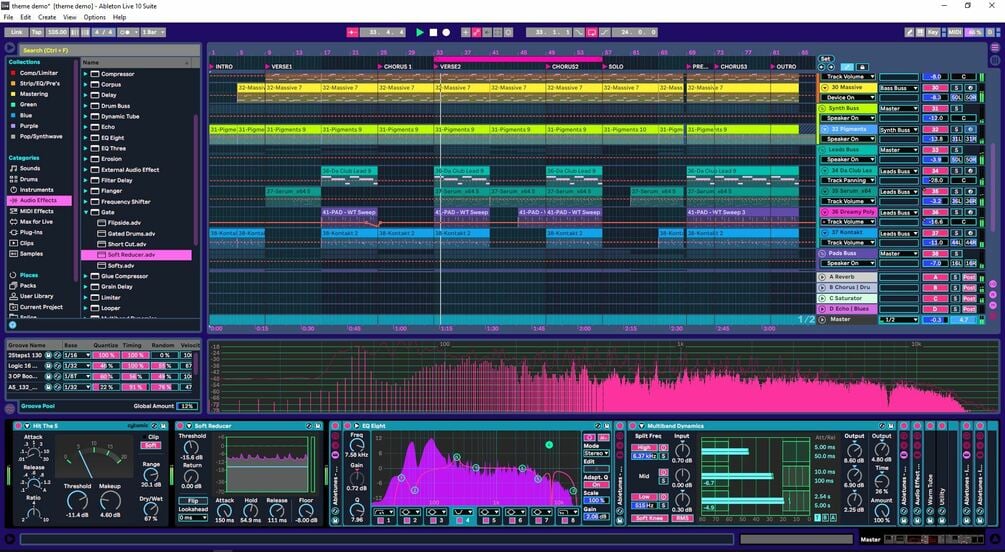Open the View menu
Image resolution: width=1005 pixels, height=552 pixels.
click(69, 17)
